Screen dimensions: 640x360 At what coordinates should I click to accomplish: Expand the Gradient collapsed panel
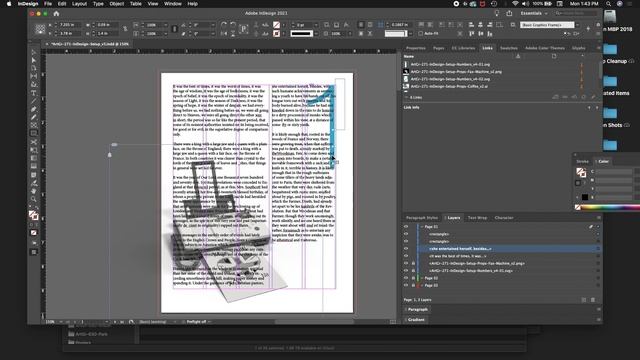point(416,320)
